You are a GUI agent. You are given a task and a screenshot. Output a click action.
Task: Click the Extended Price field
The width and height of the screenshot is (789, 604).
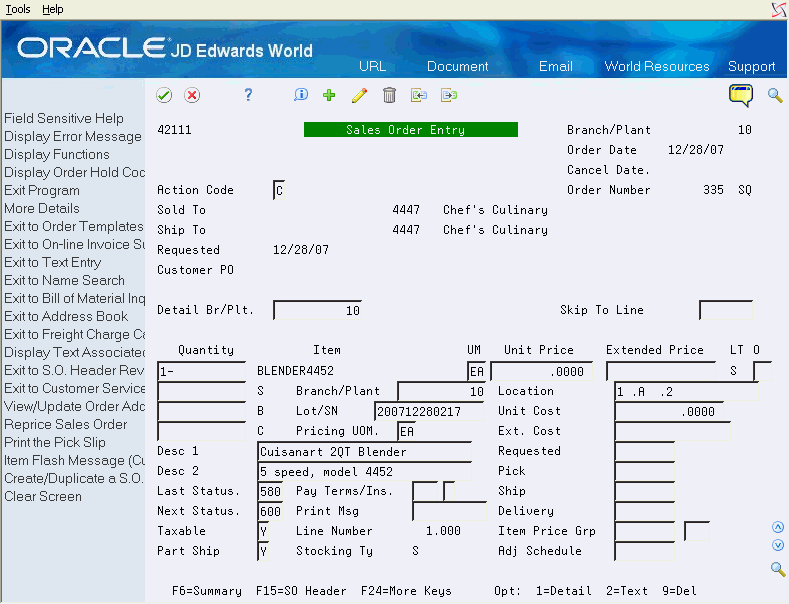coord(661,371)
